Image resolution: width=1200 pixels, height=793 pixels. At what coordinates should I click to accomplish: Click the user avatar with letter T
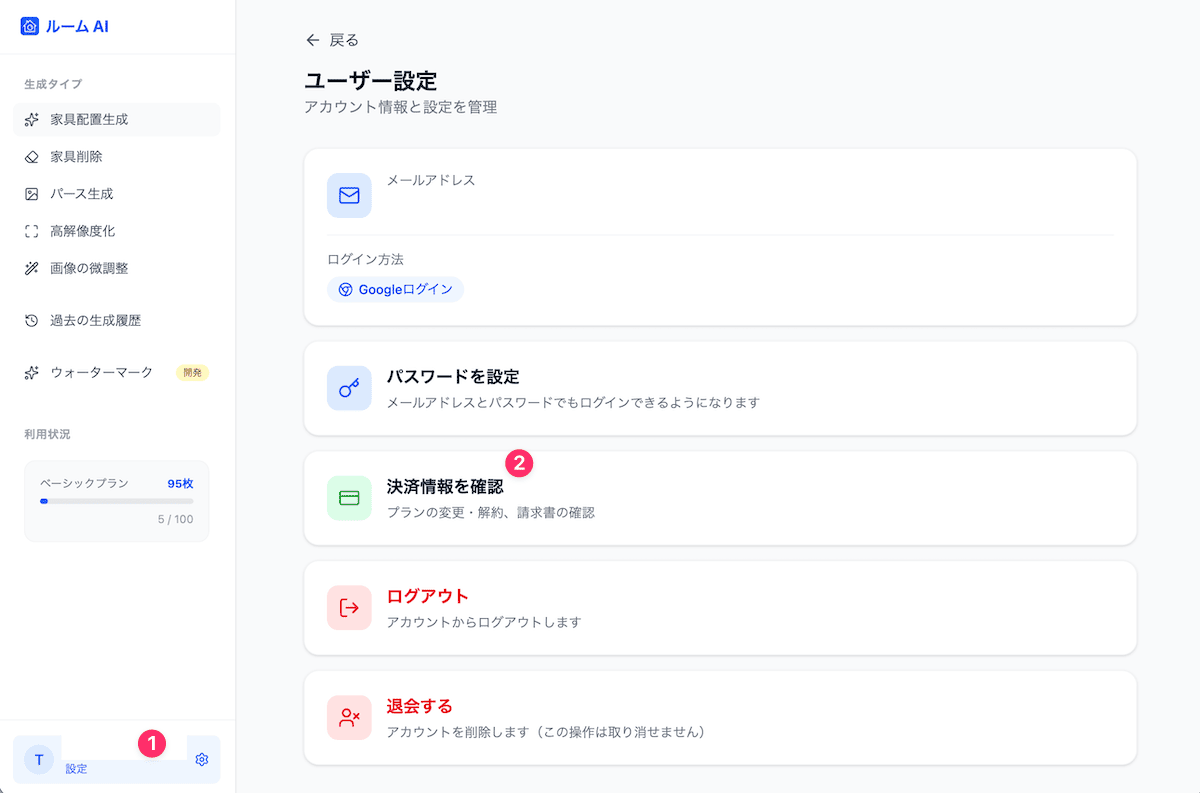(39, 759)
